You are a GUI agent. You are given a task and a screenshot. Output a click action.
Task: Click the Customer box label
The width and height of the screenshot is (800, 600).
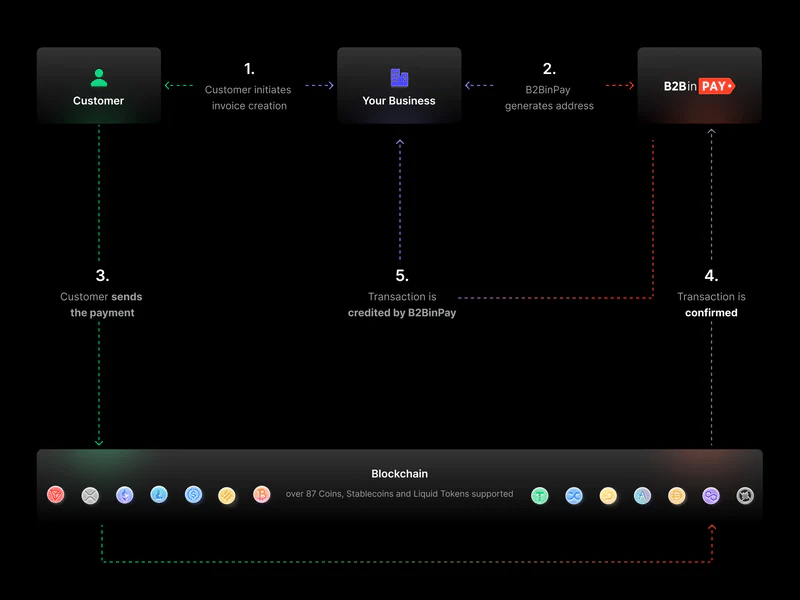(98, 101)
